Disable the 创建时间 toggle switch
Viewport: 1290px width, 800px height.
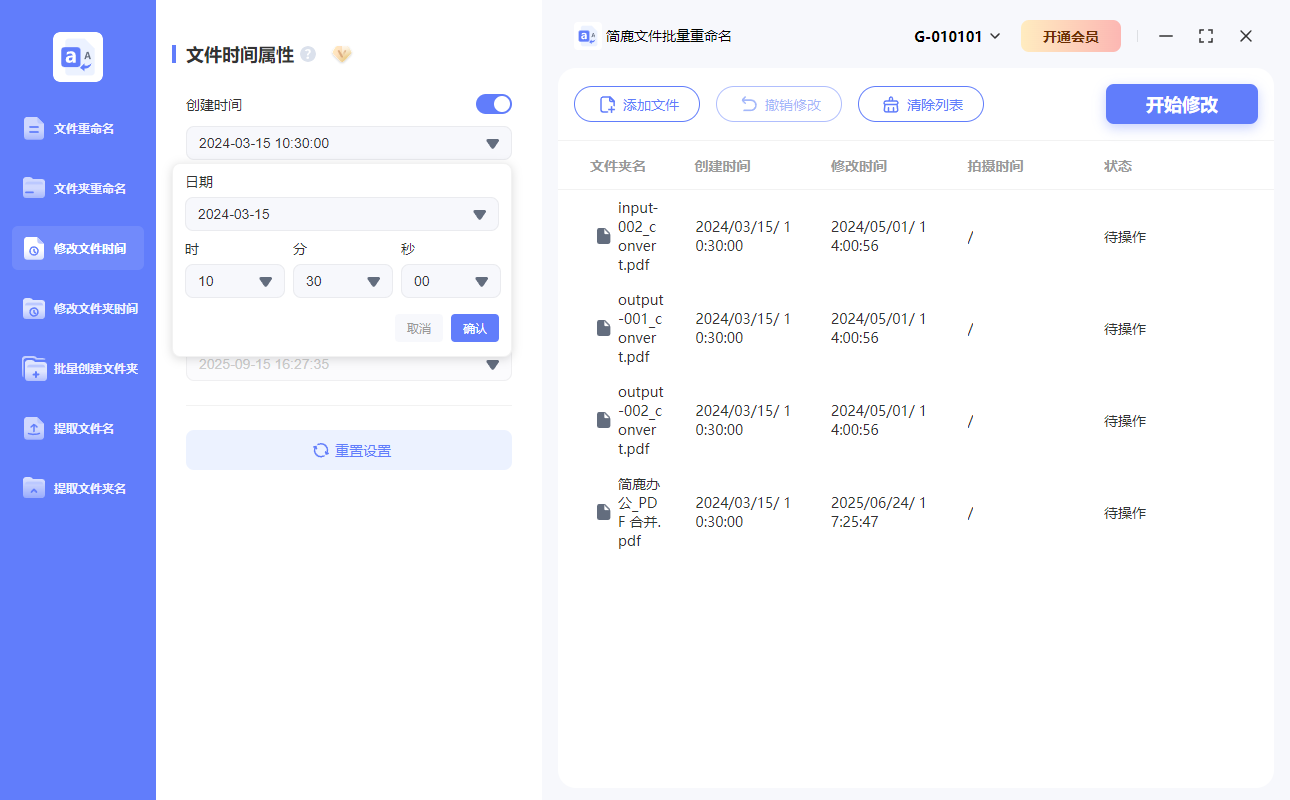point(493,104)
